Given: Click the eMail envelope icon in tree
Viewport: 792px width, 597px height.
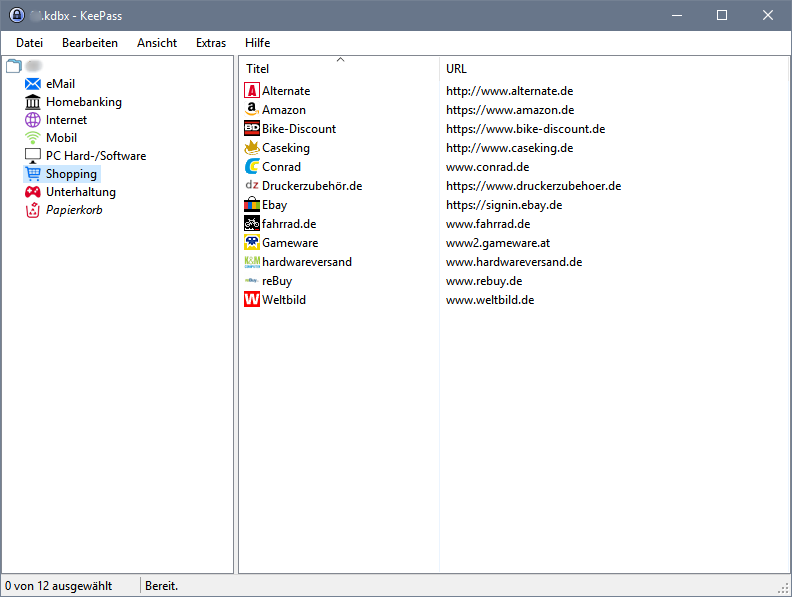Looking at the screenshot, I should pyautogui.click(x=33, y=84).
